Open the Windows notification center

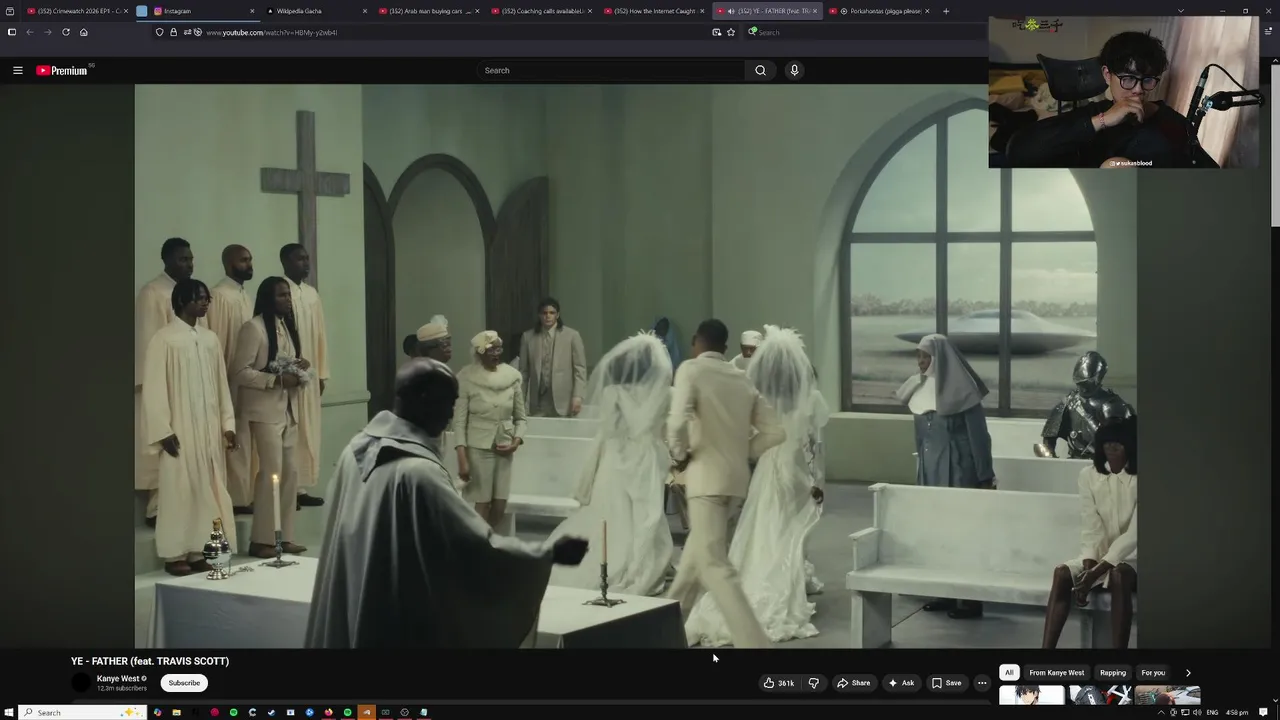click(x=1264, y=712)
